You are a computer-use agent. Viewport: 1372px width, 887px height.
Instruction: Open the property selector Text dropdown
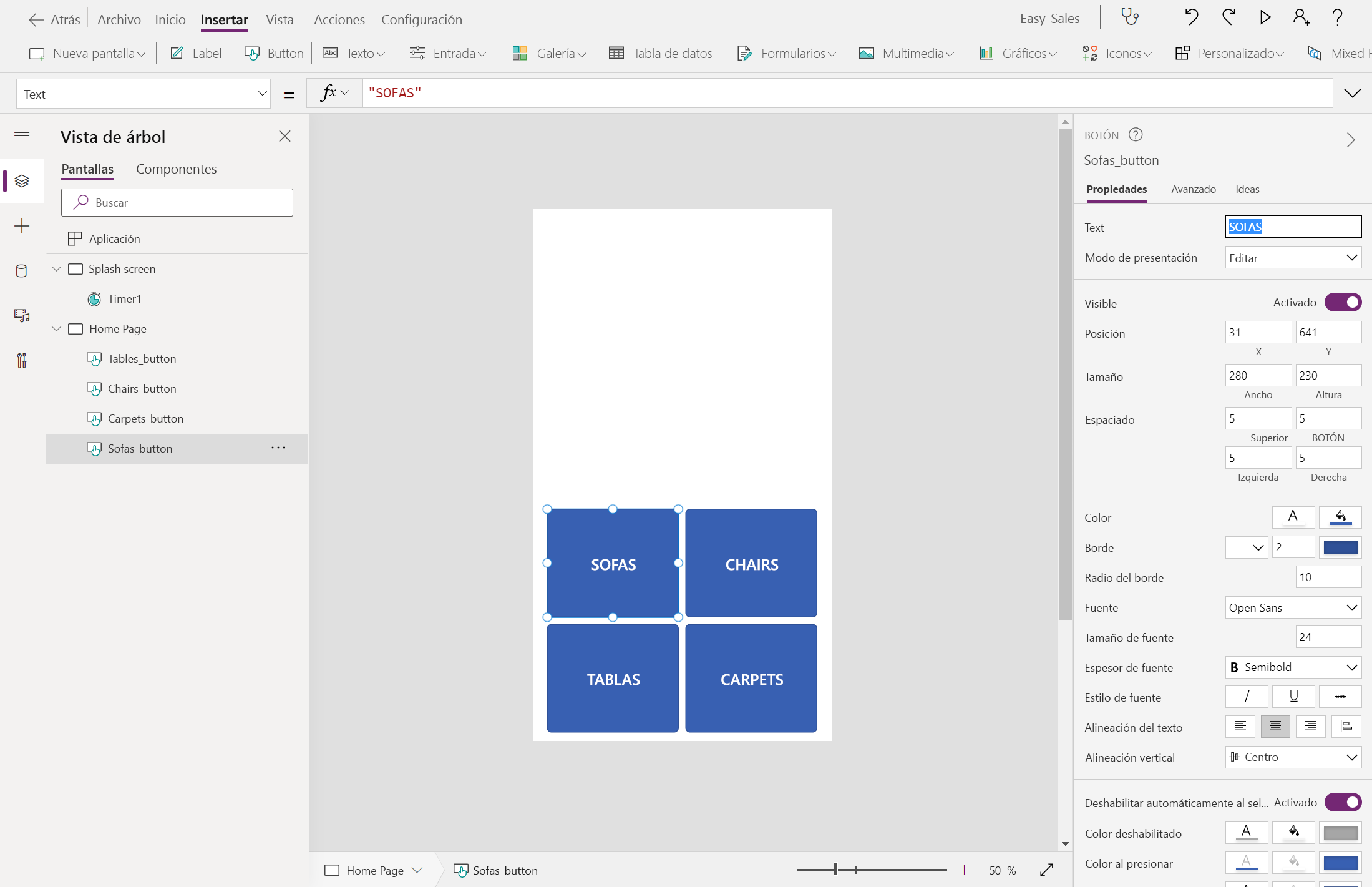coord(144,94)
